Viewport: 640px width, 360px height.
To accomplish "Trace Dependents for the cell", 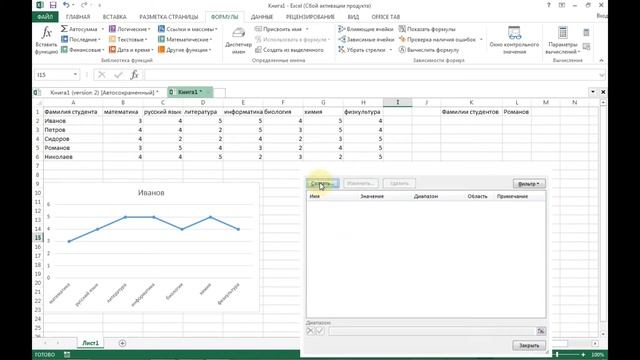I will pyautogui.click(x=366, y=40).
